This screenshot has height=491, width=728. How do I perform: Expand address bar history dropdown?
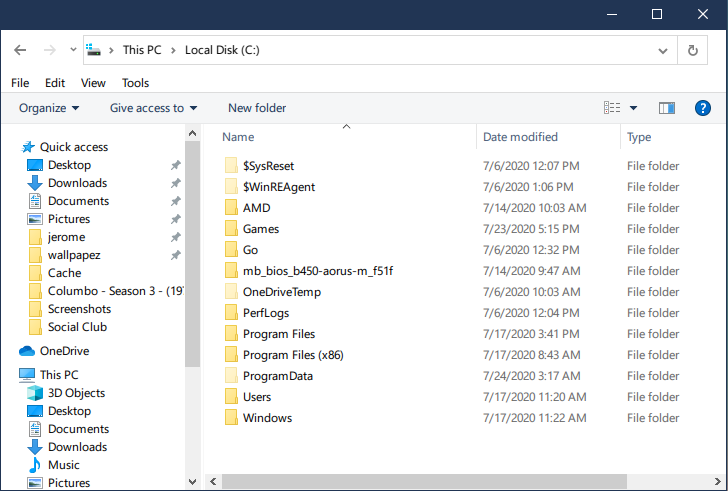click(663, 50)
